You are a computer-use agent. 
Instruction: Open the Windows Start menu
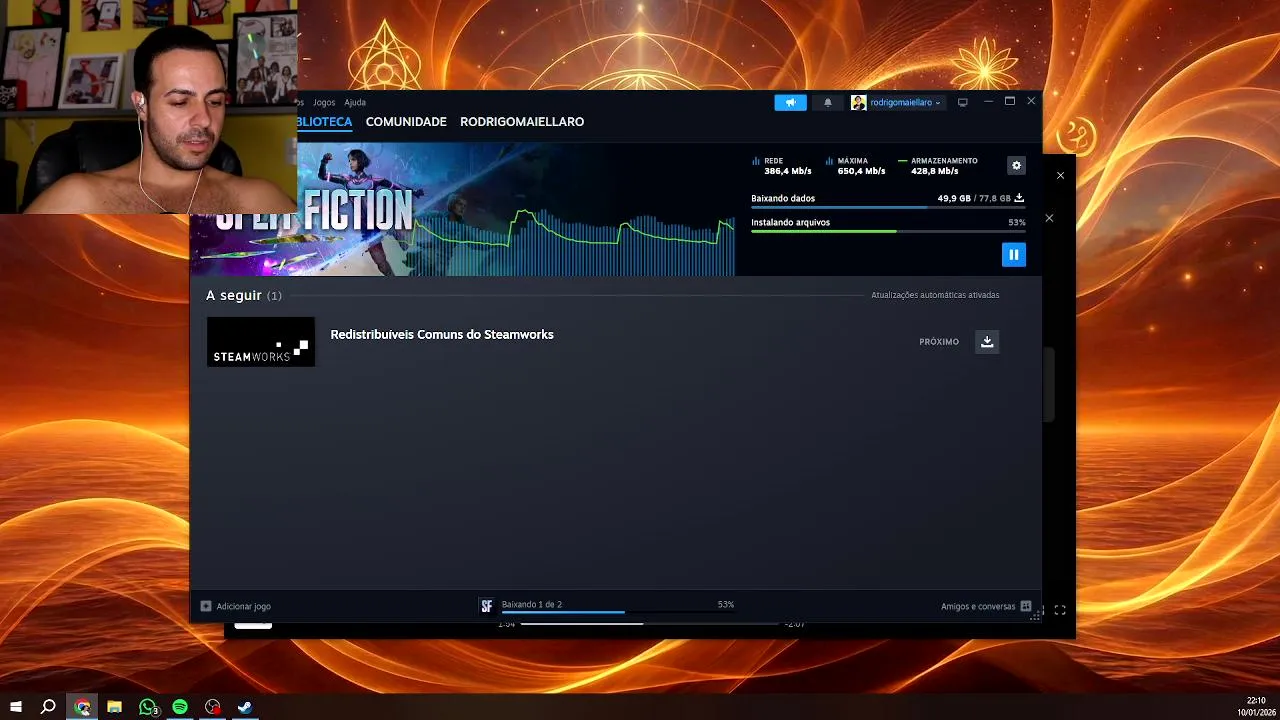click(16, 707)
